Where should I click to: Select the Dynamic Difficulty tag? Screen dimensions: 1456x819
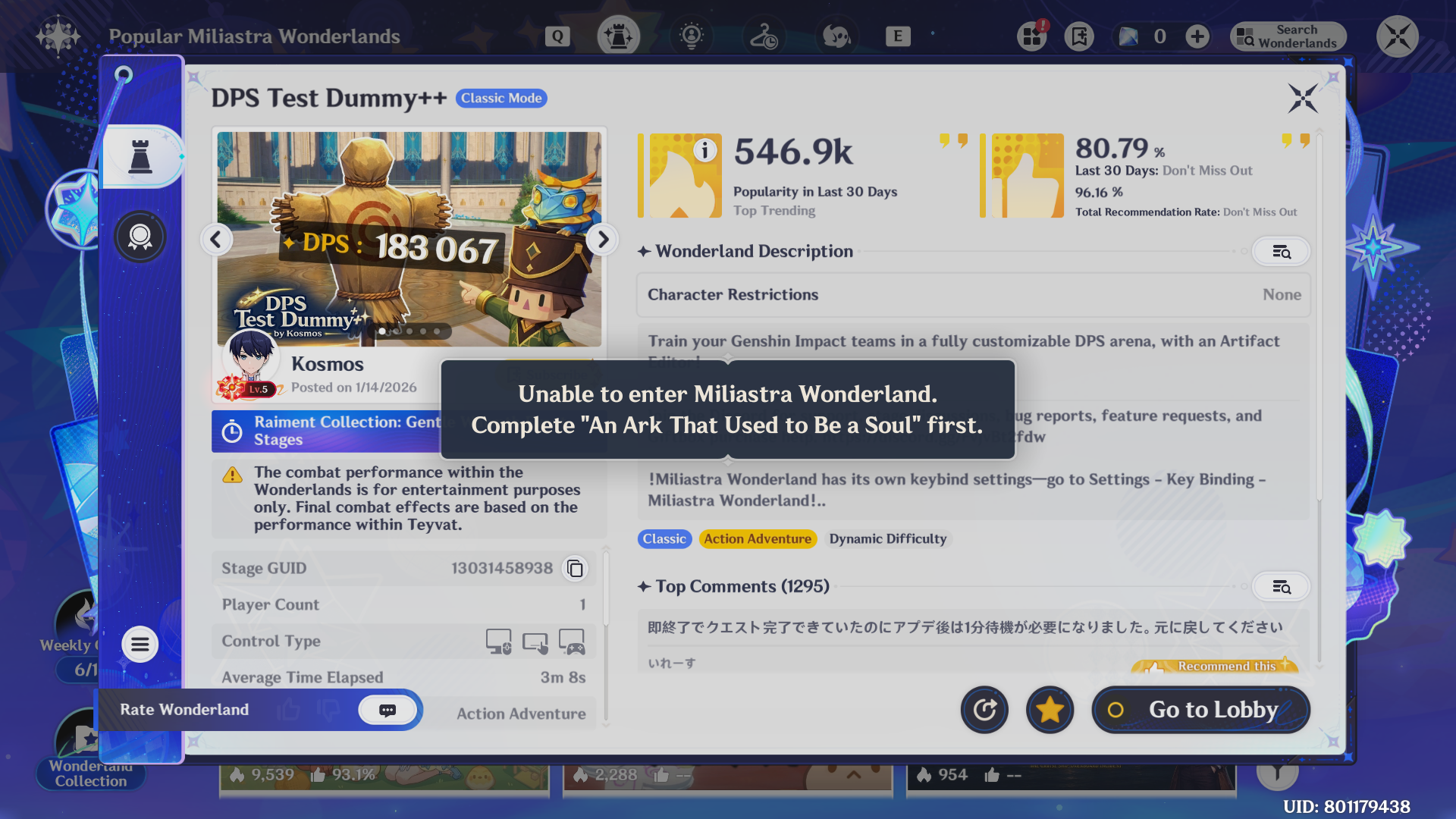[888, 539]
